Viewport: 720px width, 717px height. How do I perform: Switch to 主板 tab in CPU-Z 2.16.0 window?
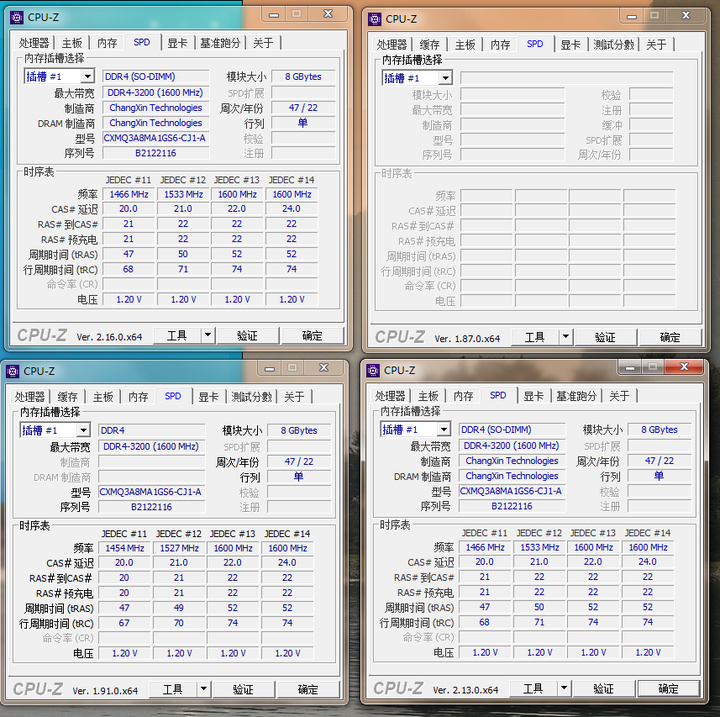(72, 43)
